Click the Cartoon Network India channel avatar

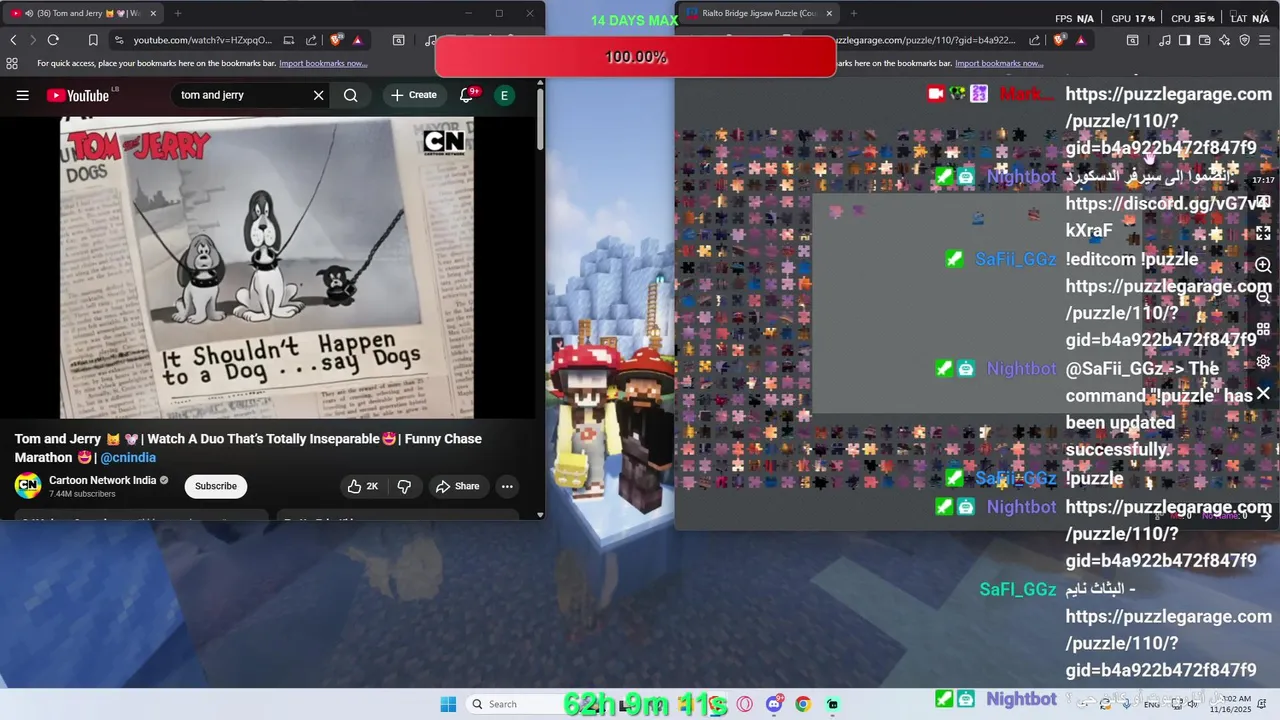pyautogui.click(x=28, y=486)
